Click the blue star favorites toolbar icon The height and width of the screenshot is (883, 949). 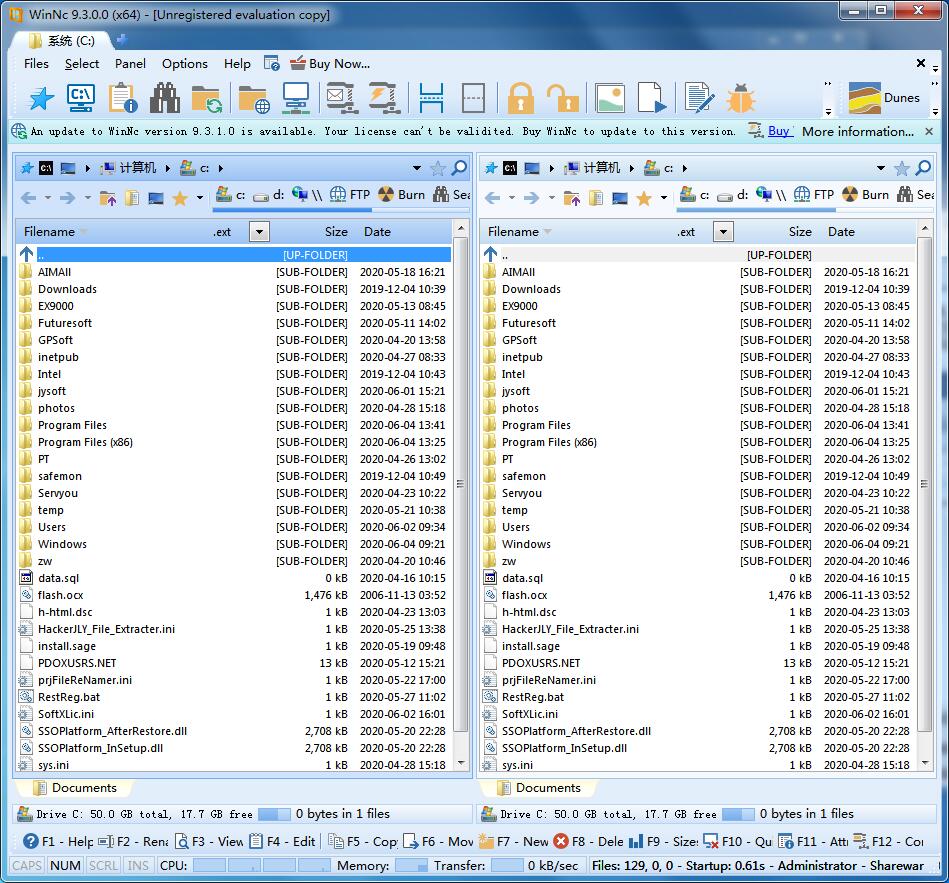click(x=42, y=98)
